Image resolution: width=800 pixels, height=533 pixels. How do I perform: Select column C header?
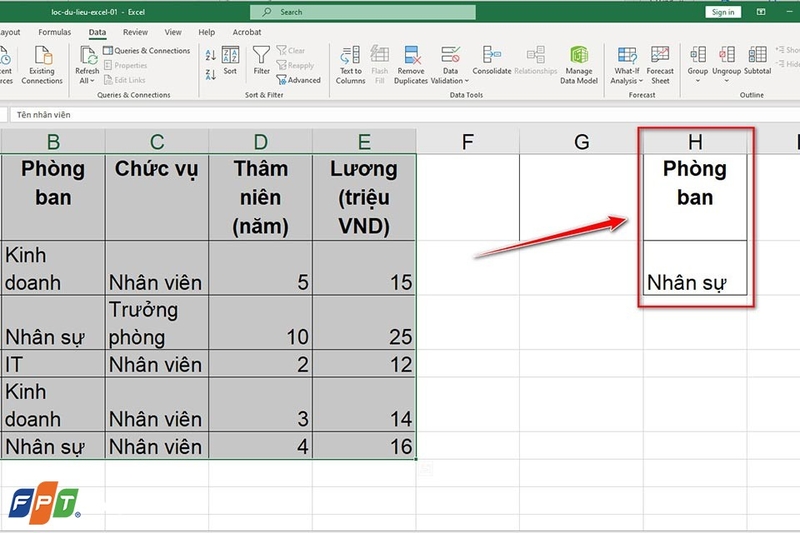click(157, 142)
